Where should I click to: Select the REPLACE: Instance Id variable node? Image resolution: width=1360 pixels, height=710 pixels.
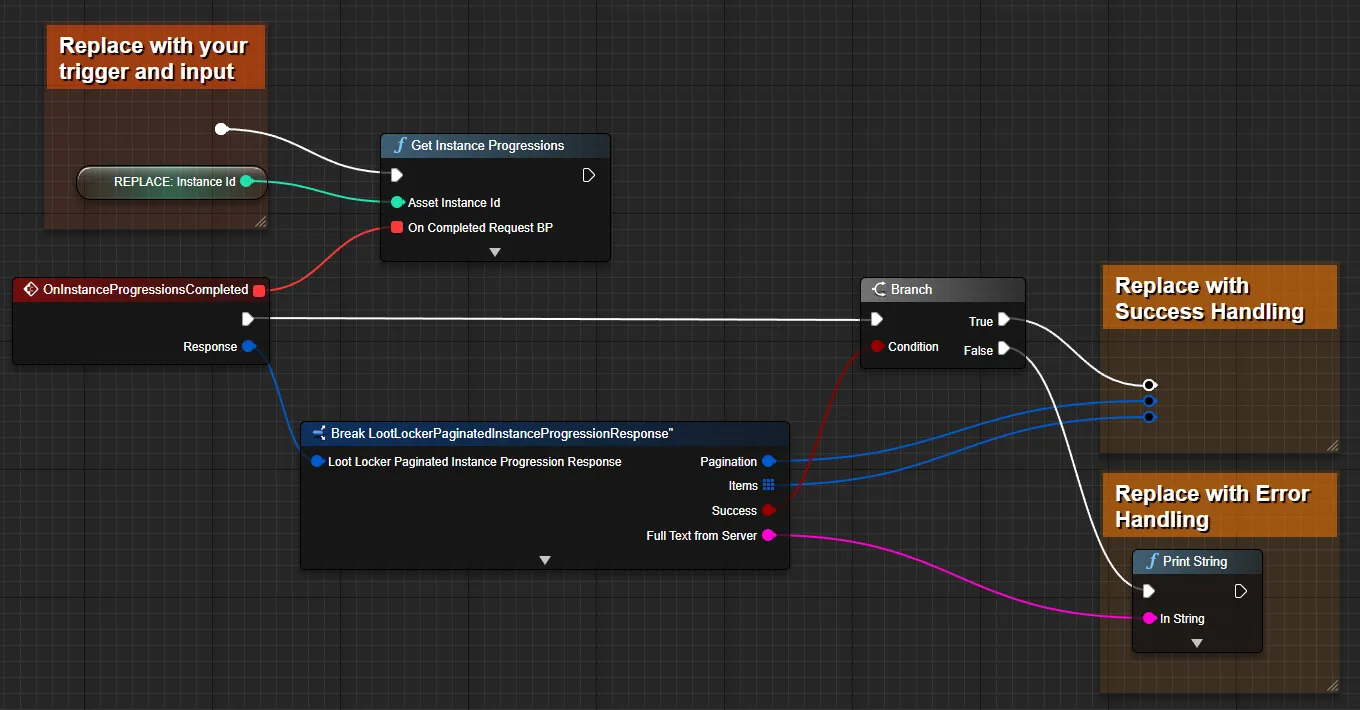[x=172, y=182]
